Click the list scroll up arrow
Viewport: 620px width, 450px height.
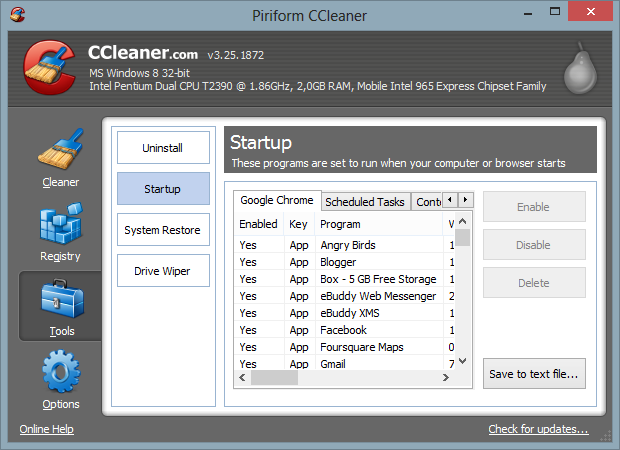(x=463, y=221)
